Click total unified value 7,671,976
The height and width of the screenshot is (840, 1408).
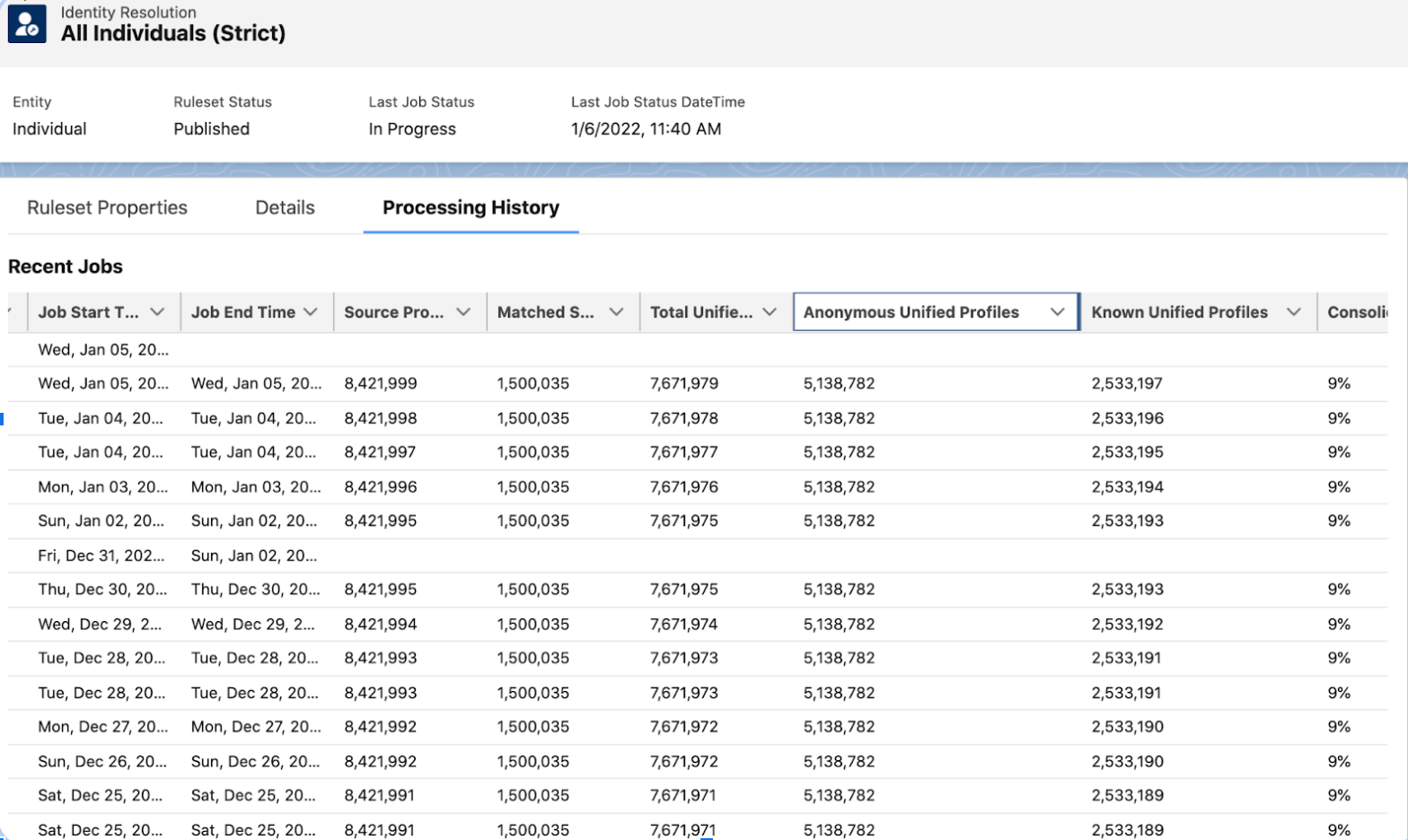point(684,487)
